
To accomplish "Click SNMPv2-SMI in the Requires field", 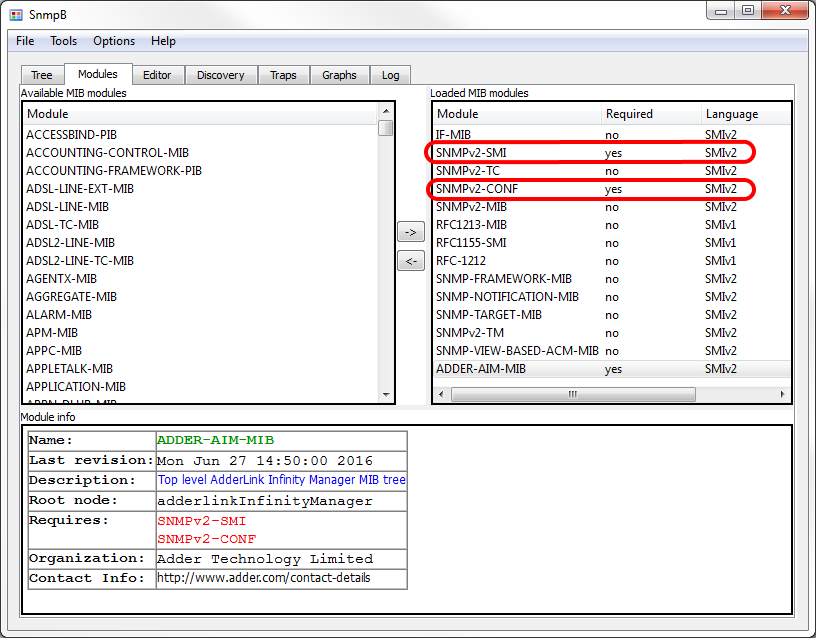I will (202, 521).
